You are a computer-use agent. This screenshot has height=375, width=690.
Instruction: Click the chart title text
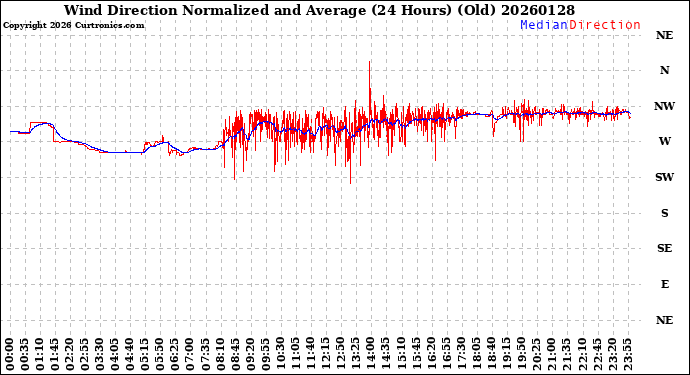319,10
